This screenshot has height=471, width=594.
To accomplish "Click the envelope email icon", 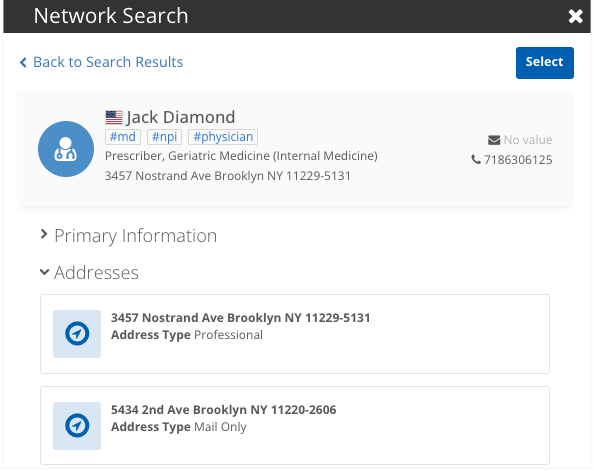I will (494, 140).
